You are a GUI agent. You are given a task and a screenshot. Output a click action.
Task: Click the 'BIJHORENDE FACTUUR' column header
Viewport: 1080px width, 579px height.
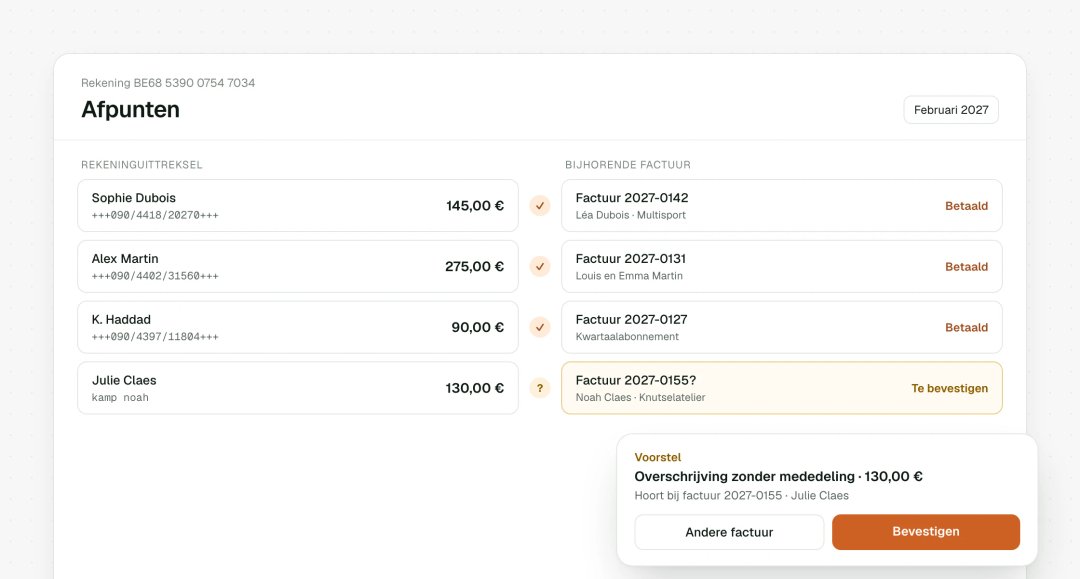coord(627,165)
